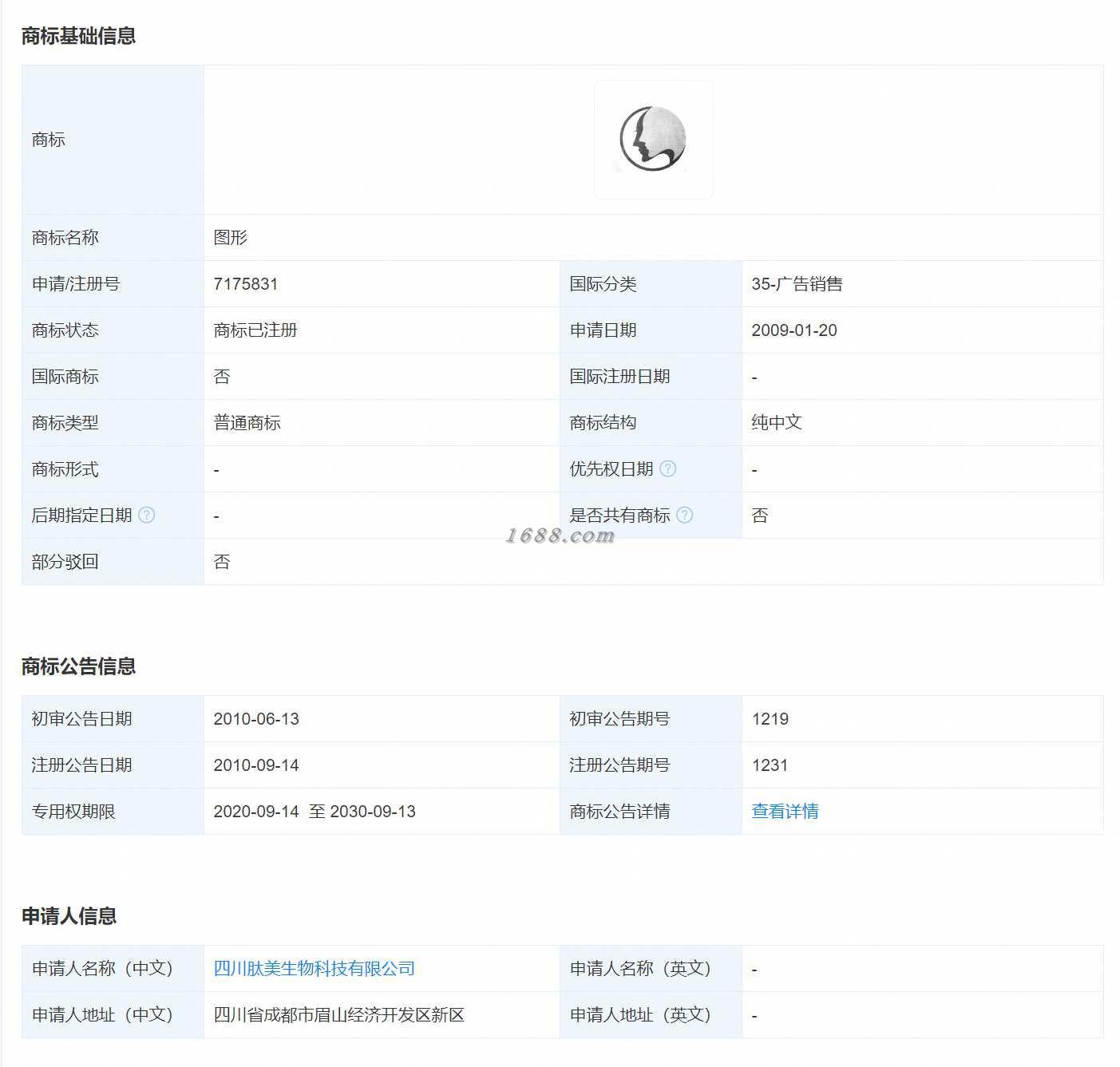Click the 国际商标 label cell

[x=113, y=377]
